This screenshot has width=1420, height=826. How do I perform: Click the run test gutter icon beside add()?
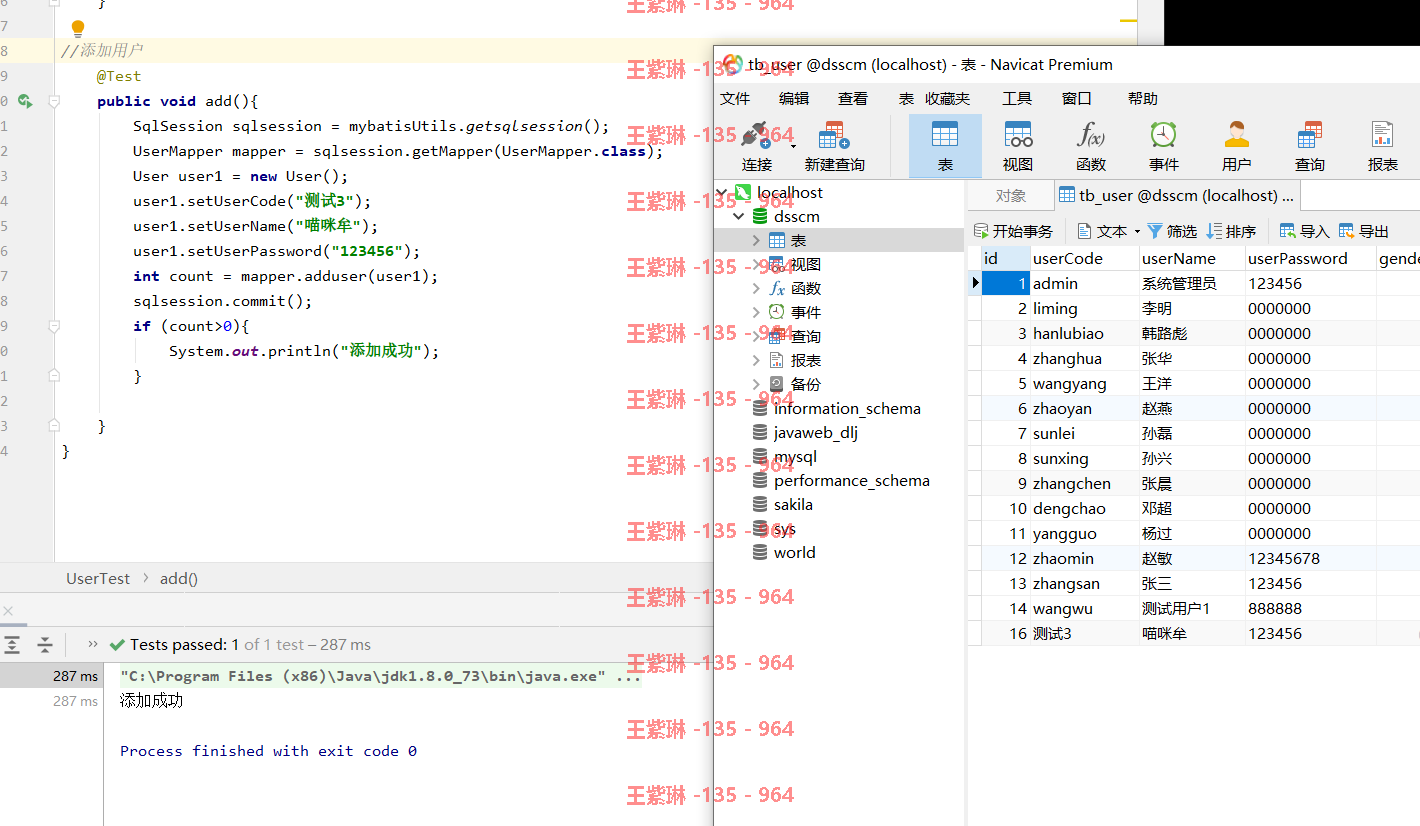[25, 101]
